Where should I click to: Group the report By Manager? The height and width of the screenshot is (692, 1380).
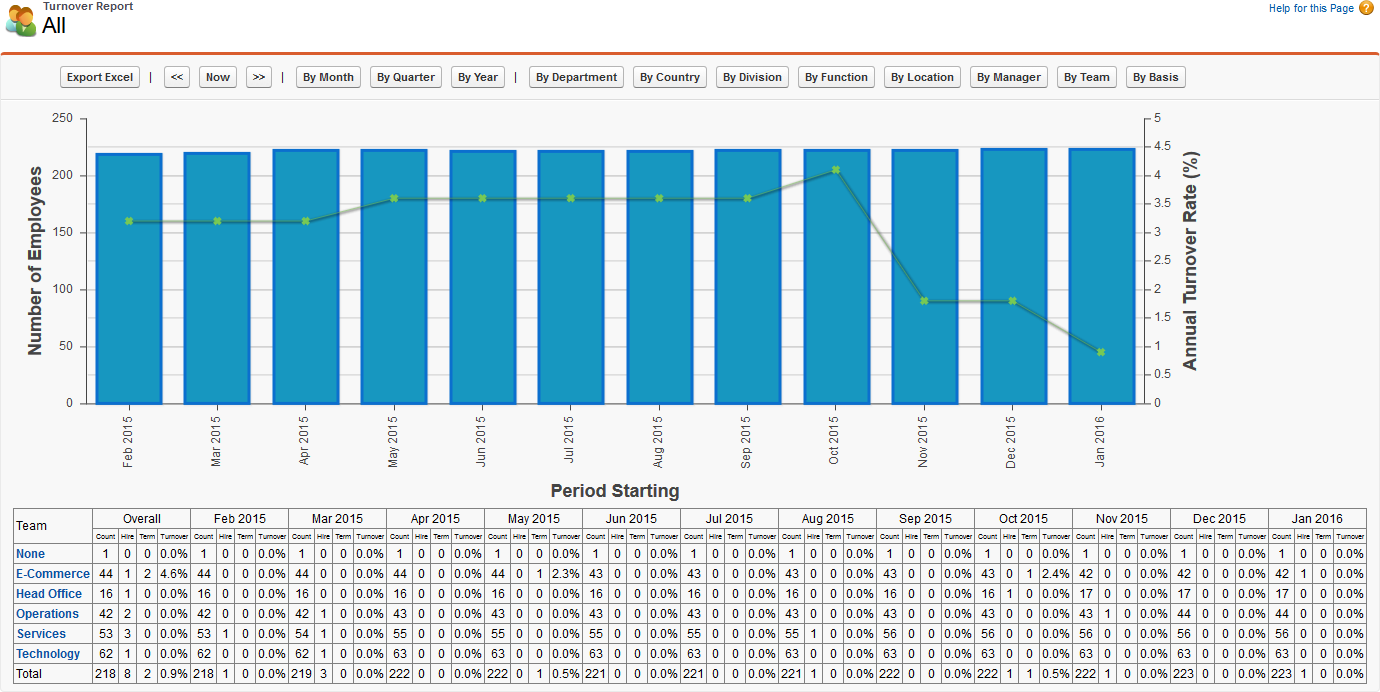[1009, 77]
